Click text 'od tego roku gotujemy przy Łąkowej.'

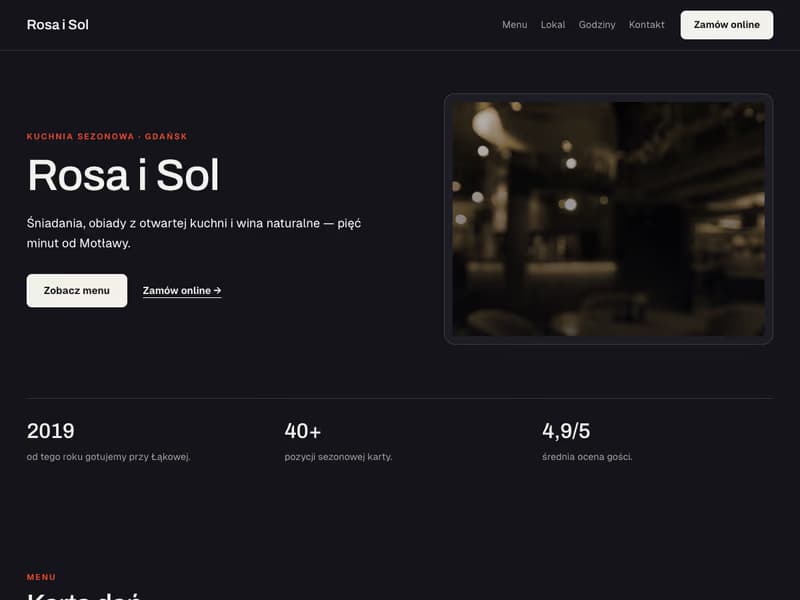(x=109, y=457)
